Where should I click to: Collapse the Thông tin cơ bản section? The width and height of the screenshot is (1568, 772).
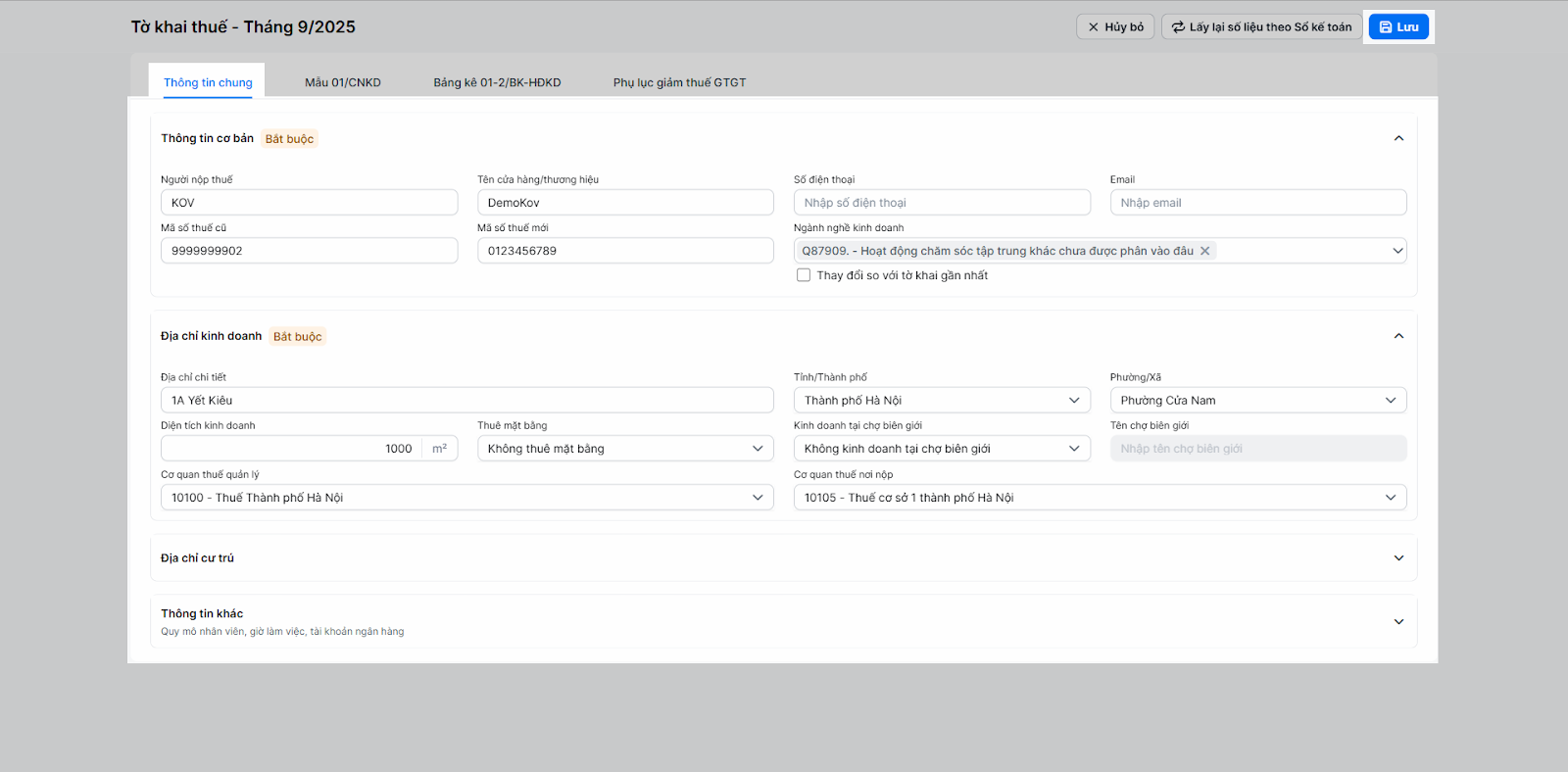tap(1398, 138)
